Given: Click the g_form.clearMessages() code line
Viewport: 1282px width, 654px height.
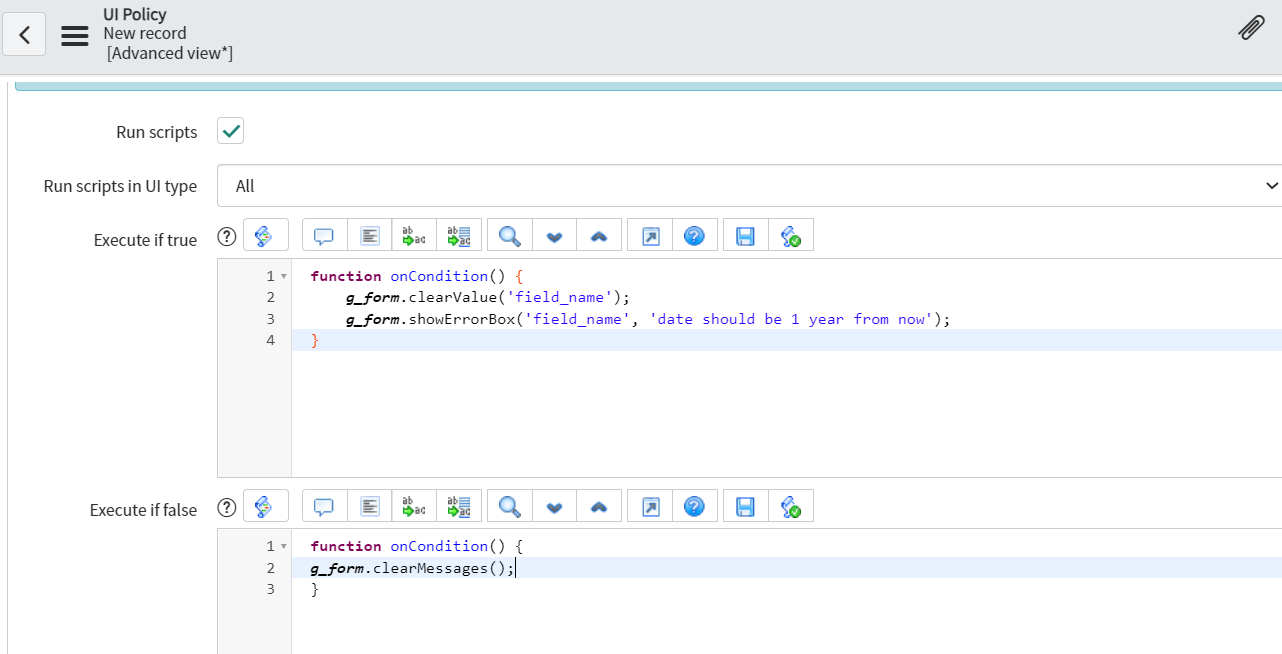Looking at the screenshot, I should [413, 568].
